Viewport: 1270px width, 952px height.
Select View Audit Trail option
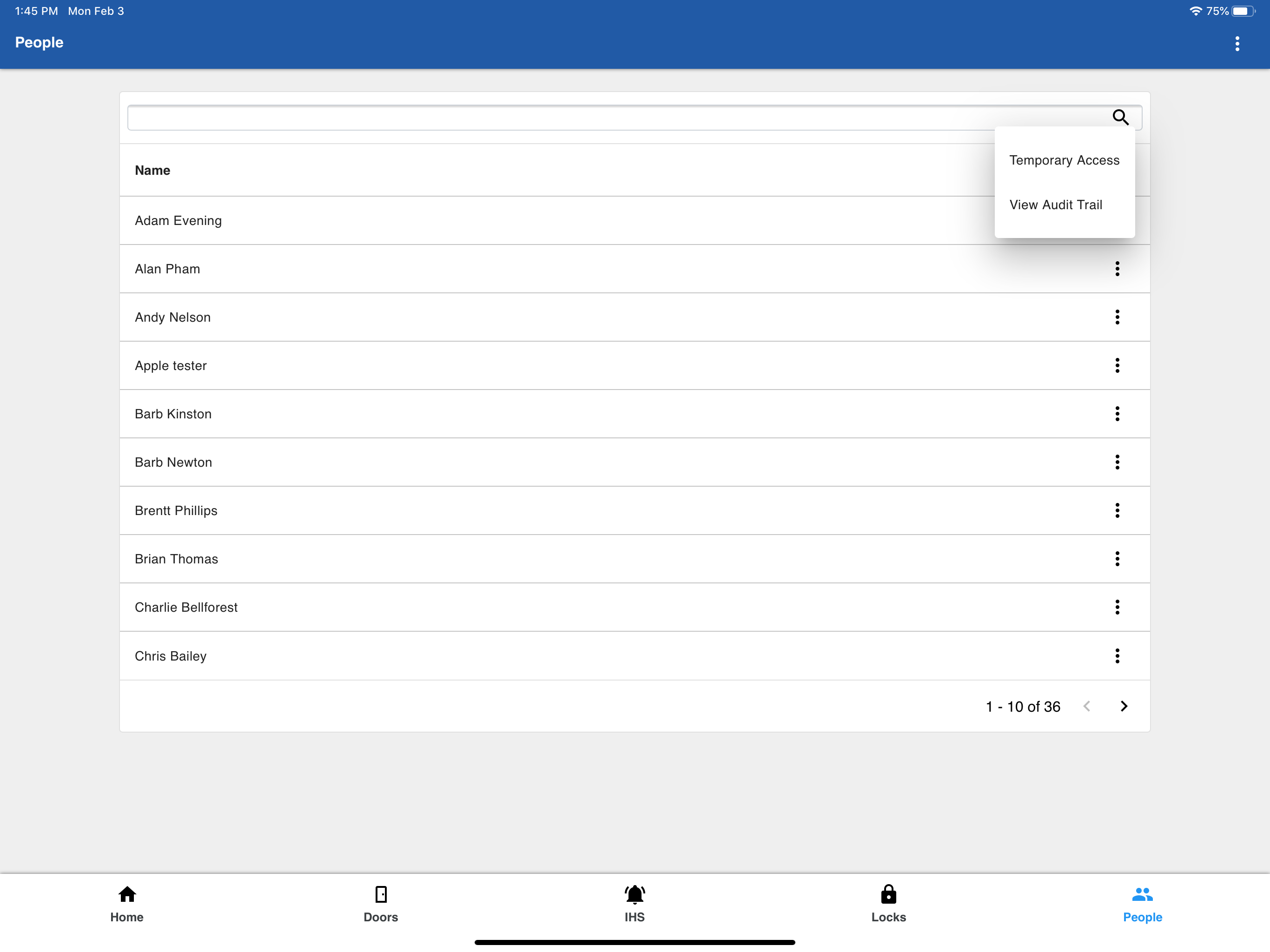click(x=1064, y=205)
